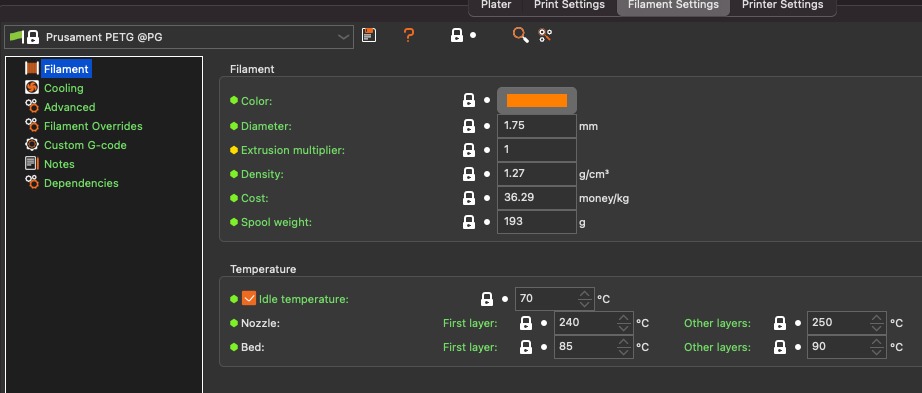This screenshot has height=393, width=922.
Task: Click the lock icon on Cost row
Action: click(x=469, y=198)
